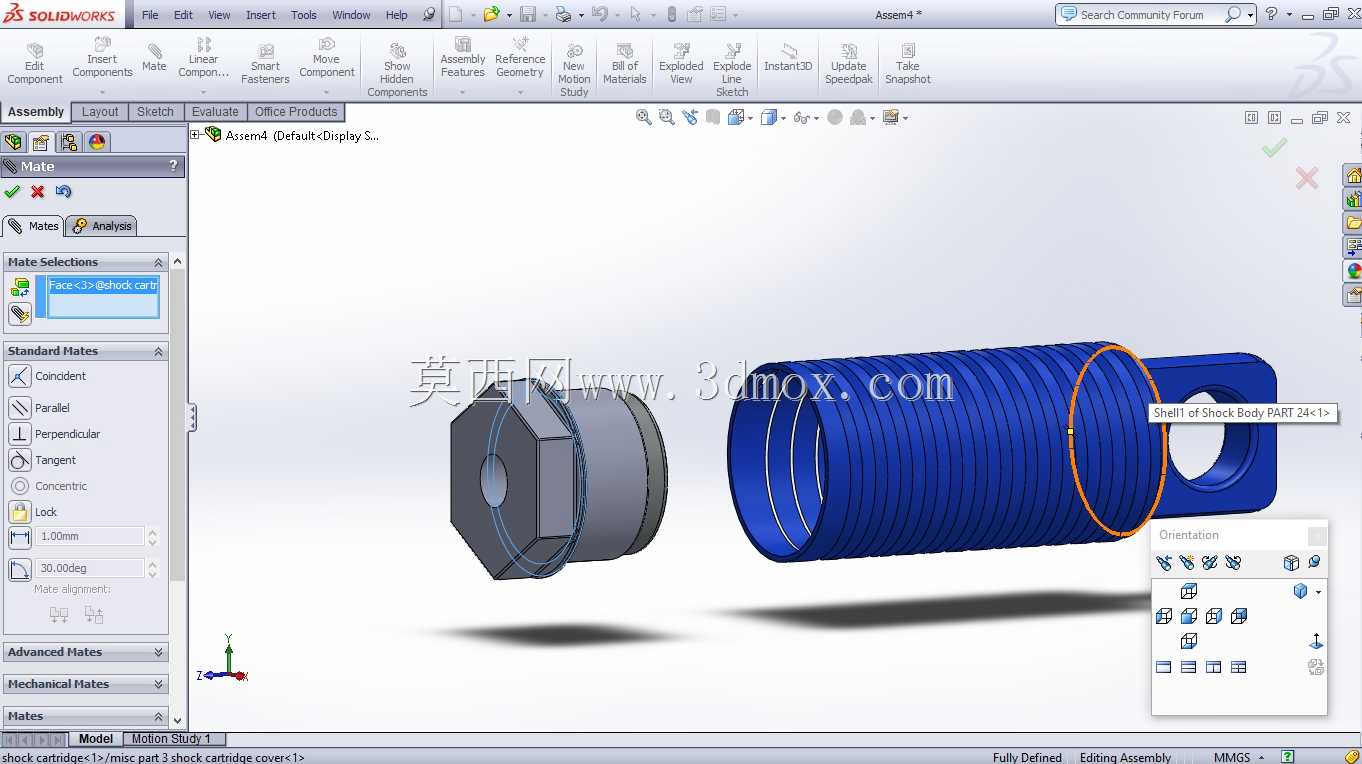Click the mate selections list box
Screen dimensions: 1362x764
103,297
